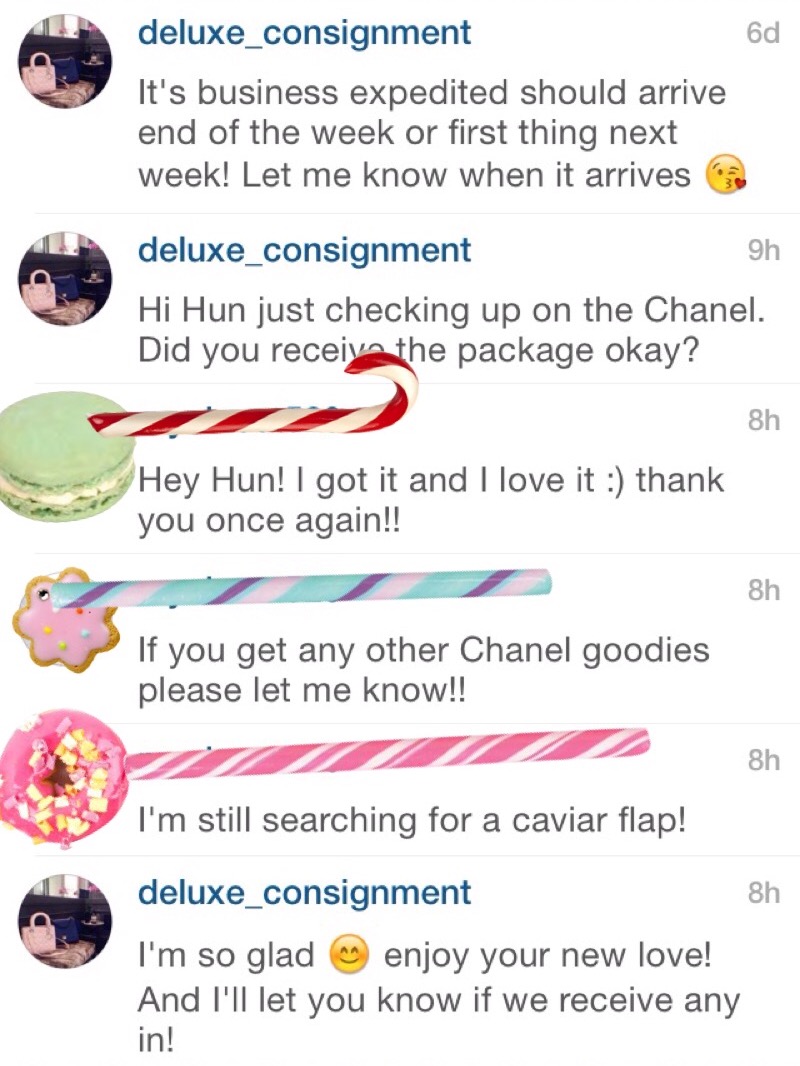Tap deluxe_consignment avatar on 9h comment
The width and height of the screenshot is (800, 1066).
(x=65, y=279)
